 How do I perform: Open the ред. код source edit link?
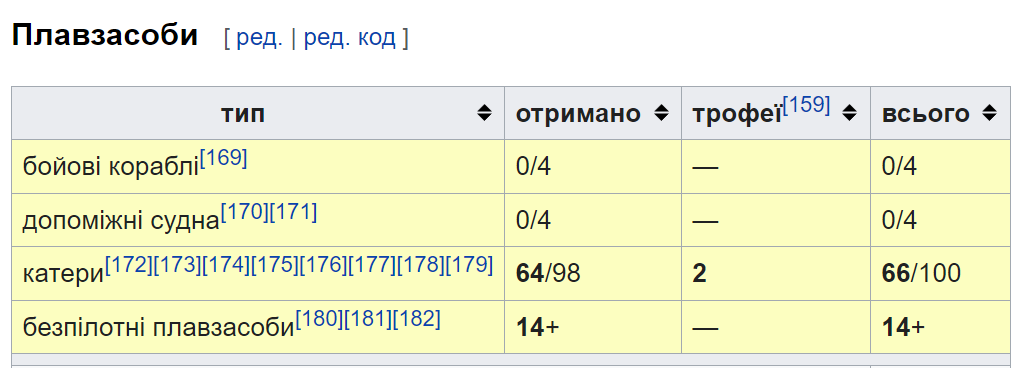coord(350,38)
